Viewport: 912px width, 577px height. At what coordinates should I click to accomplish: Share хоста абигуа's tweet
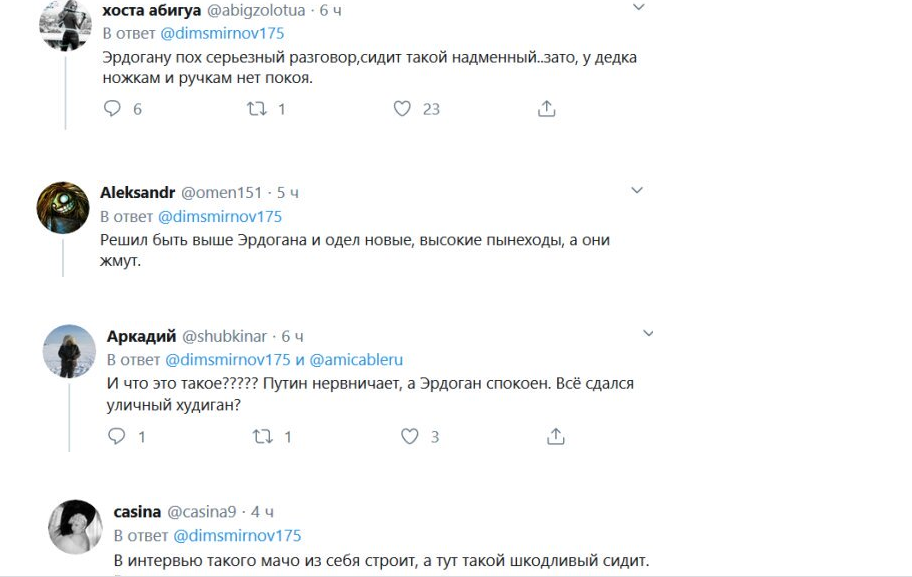pos(546,109)
